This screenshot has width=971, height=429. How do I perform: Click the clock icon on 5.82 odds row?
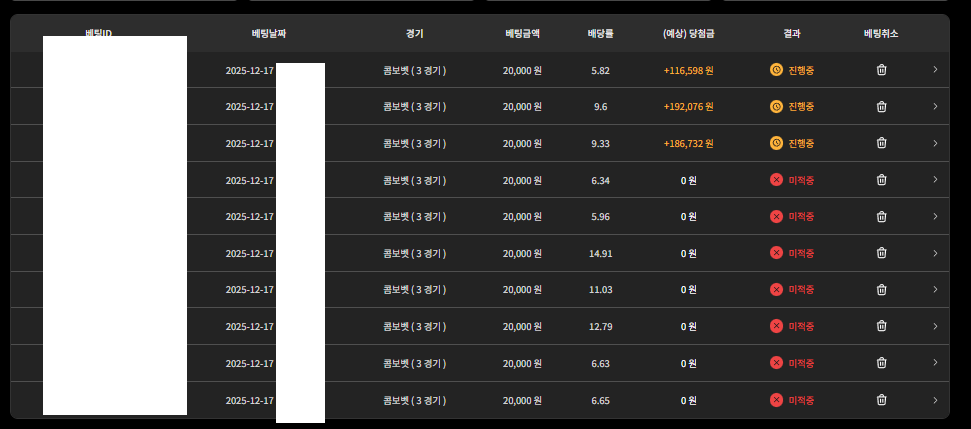coord(776,70)
